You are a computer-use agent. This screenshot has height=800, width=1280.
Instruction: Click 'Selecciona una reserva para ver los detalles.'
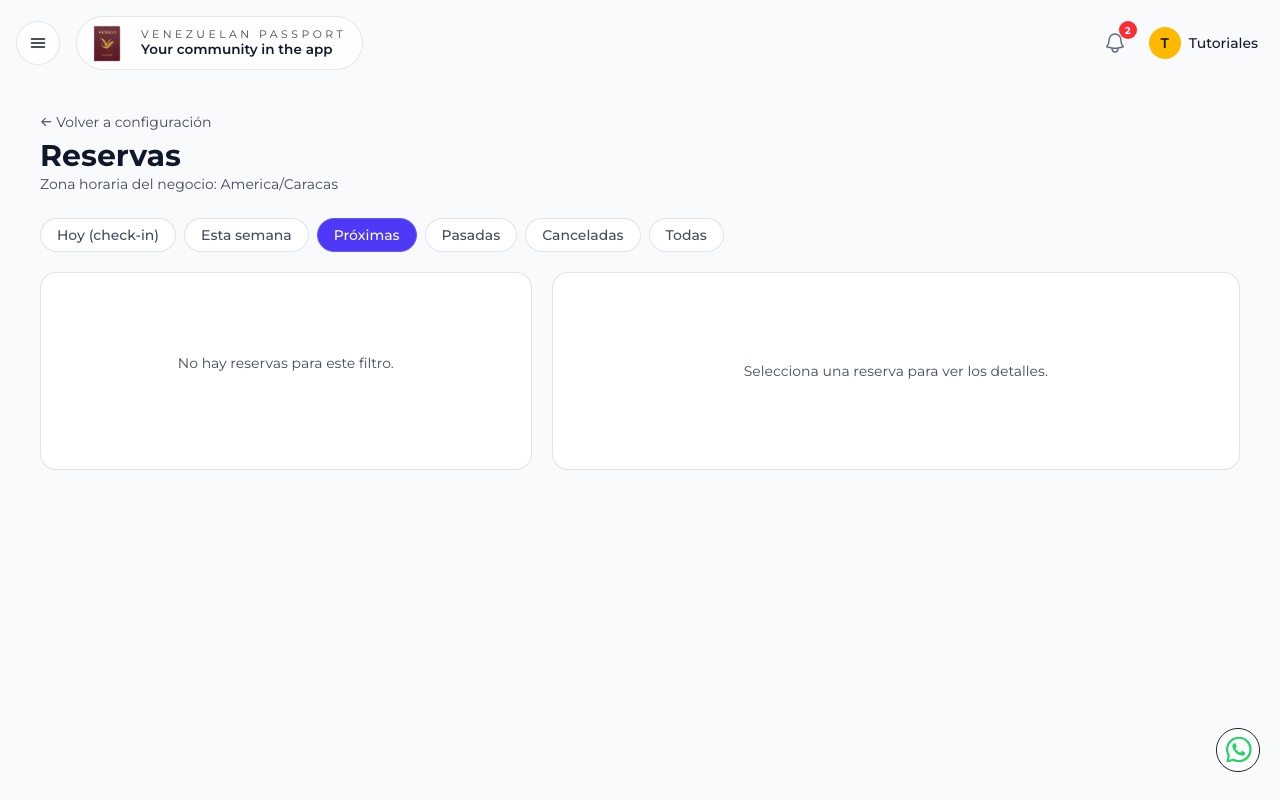(x=896, y=371)
